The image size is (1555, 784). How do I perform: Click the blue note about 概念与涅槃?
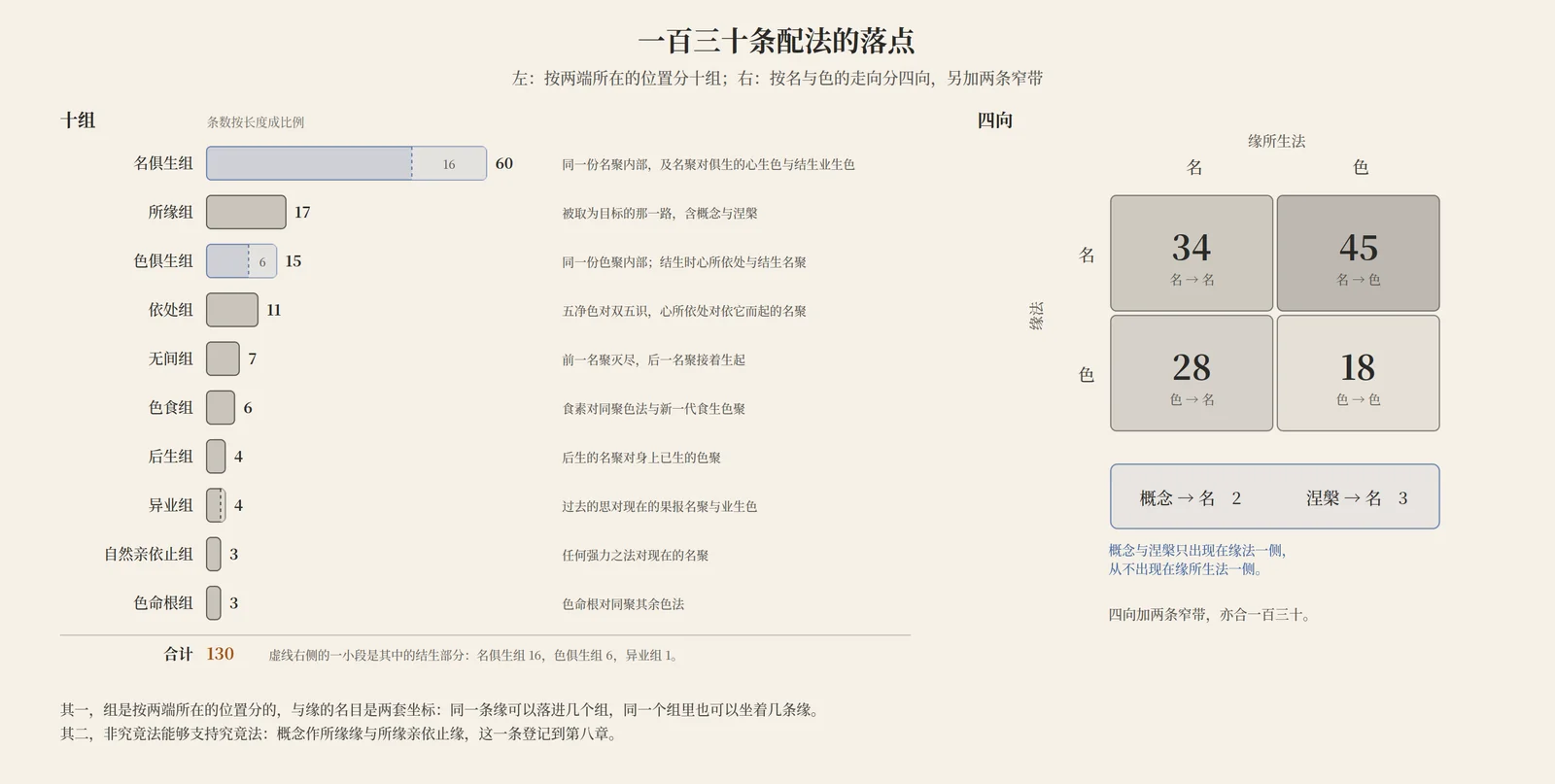click(x=1197, y=560)
